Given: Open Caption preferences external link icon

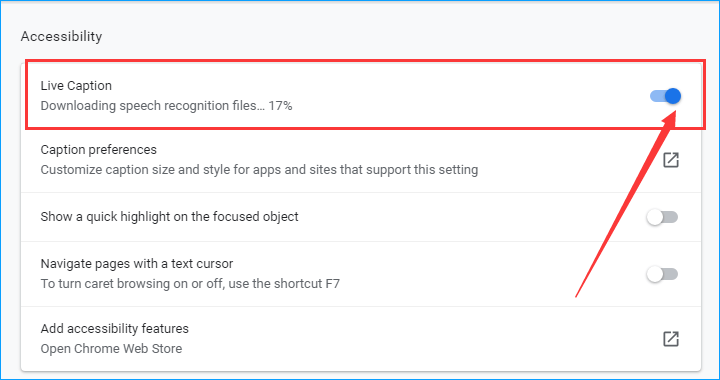Looking at the screenshot, I should click(670, 160).
